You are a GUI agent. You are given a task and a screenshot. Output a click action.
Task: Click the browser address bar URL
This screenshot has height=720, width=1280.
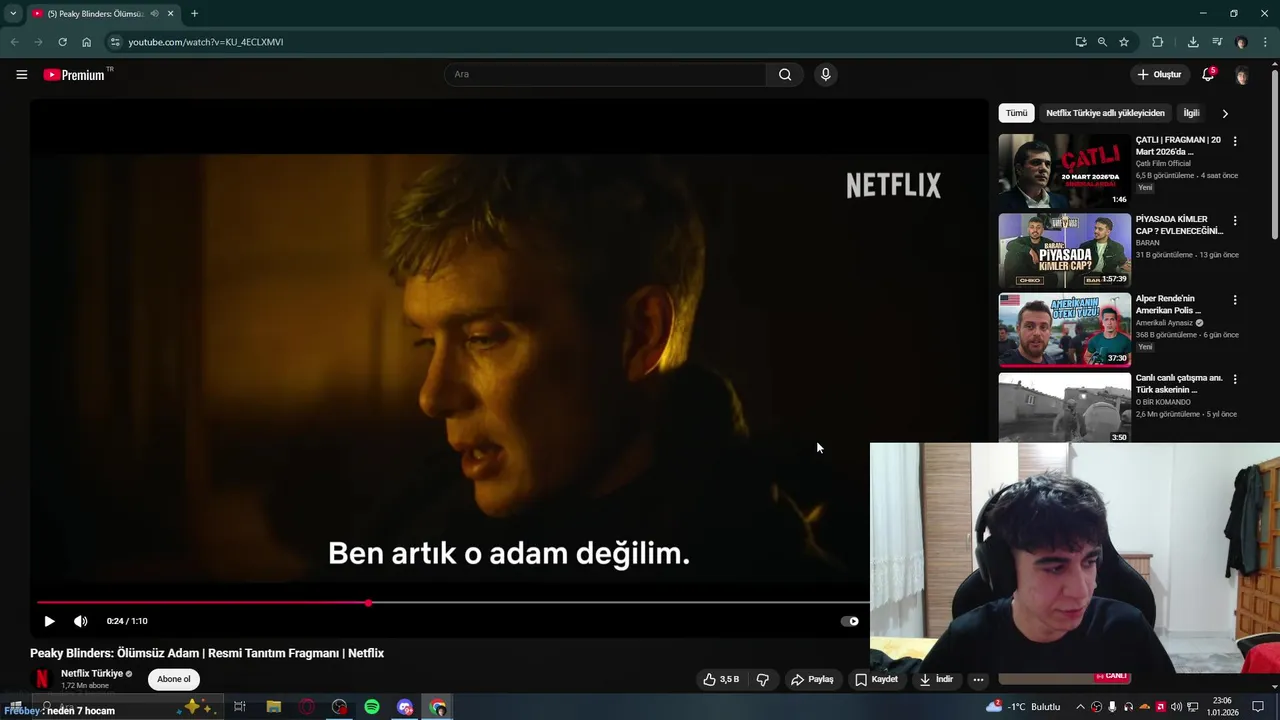[x=206, y=42]
